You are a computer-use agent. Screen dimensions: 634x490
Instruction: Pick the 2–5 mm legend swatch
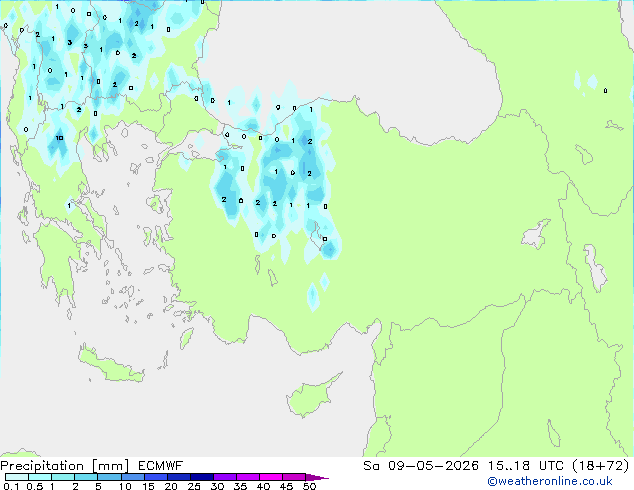[86, 477]
